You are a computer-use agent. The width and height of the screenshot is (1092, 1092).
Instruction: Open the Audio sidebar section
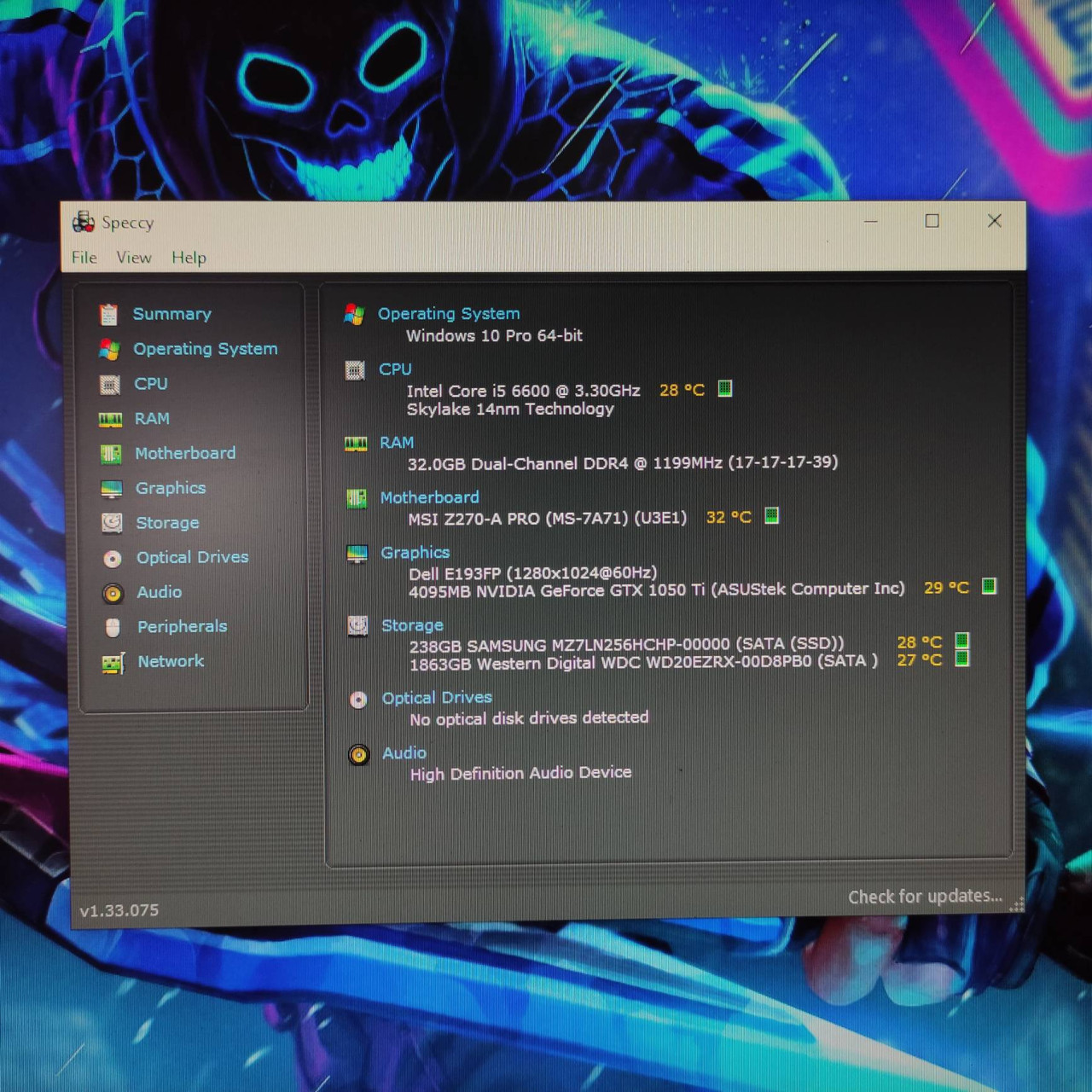tap(160, 592)
